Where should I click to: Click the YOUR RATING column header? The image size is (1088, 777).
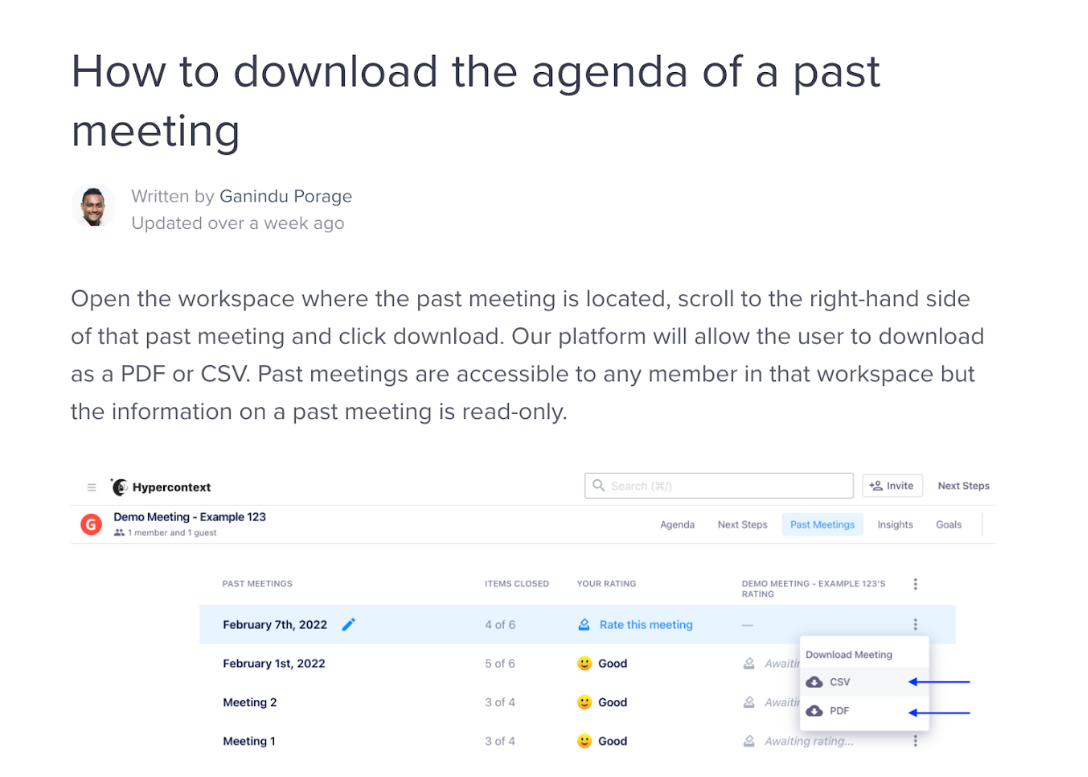coord(606,583)
